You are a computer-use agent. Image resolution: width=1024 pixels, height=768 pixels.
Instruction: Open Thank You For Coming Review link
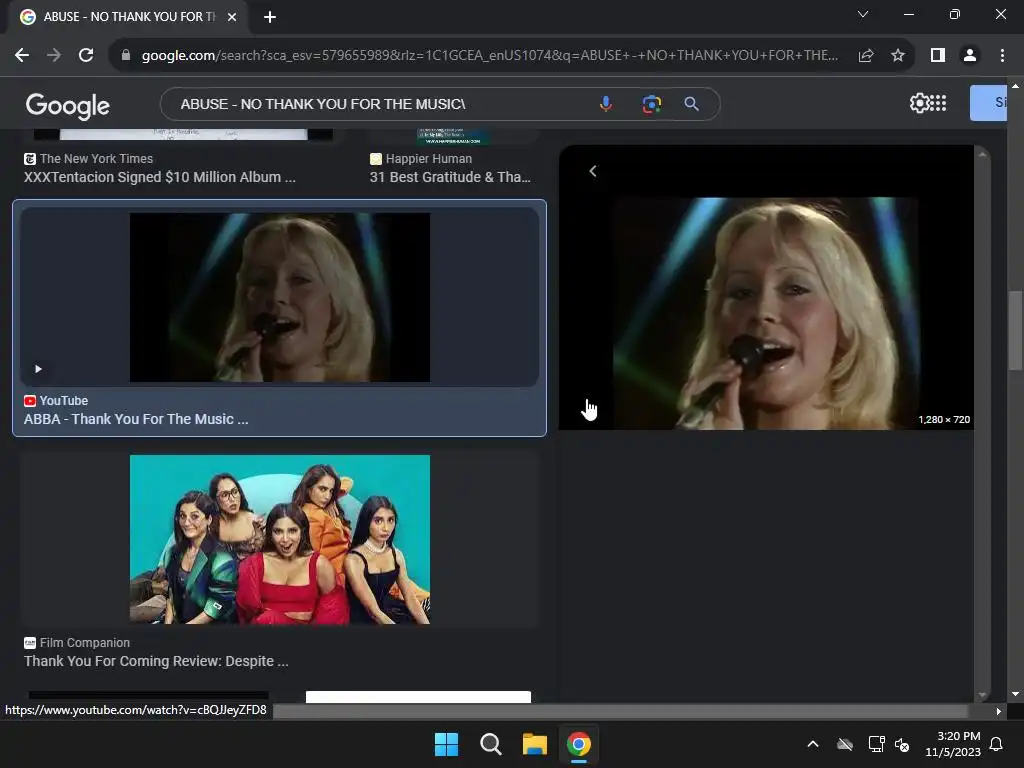pyautogui.click(x=156, y=661)
